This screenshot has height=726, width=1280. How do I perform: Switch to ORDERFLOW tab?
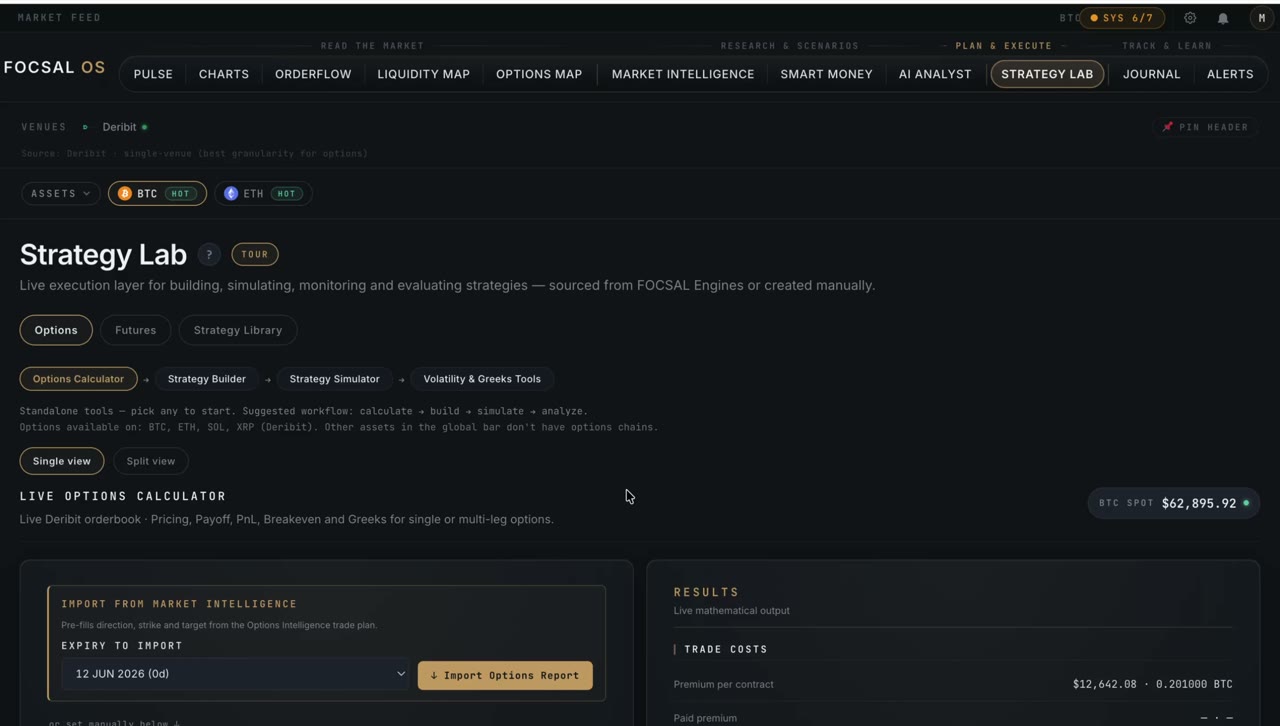[x=313, y=74]
